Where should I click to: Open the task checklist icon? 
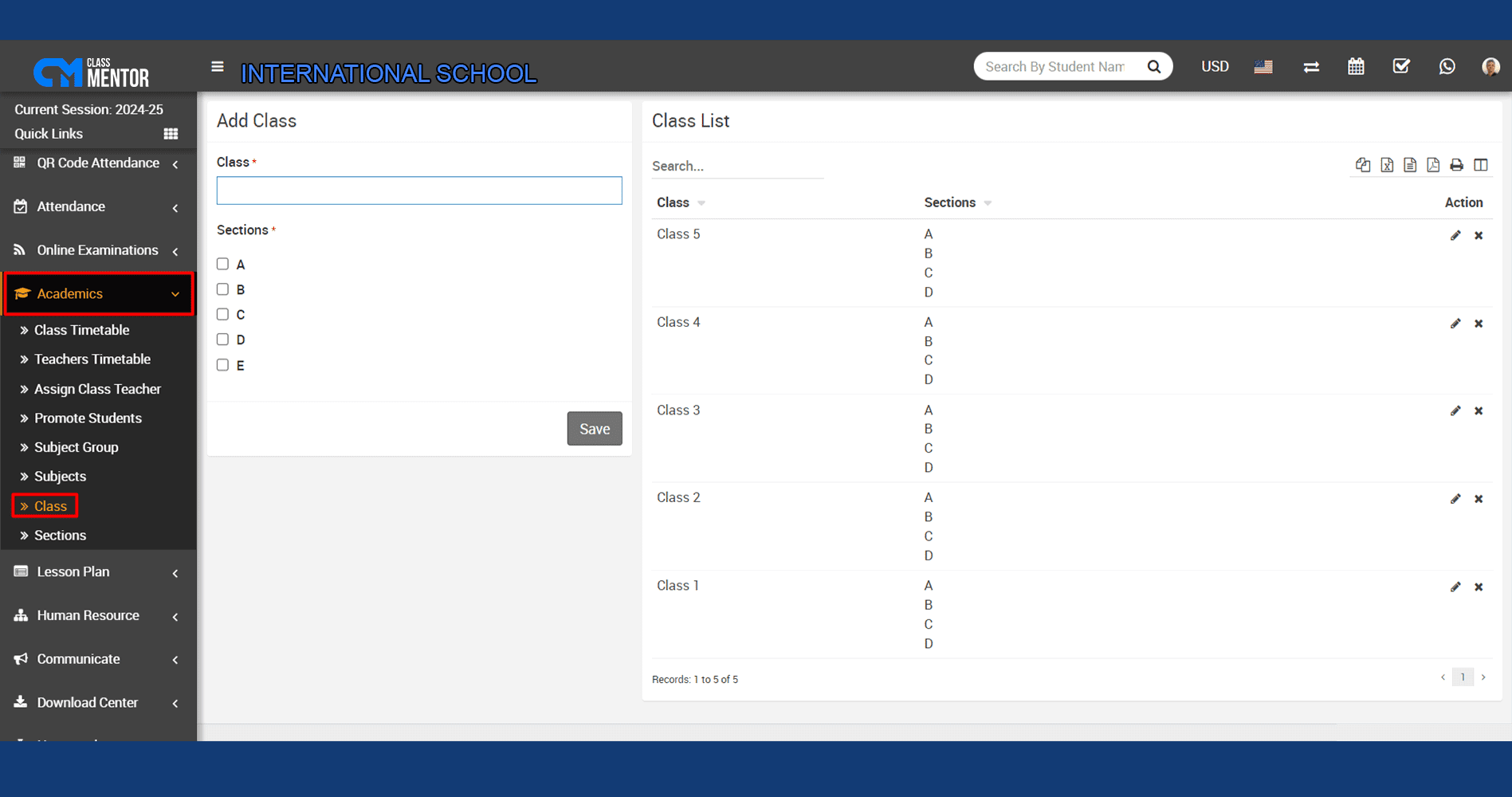(x=1401, y=66)
